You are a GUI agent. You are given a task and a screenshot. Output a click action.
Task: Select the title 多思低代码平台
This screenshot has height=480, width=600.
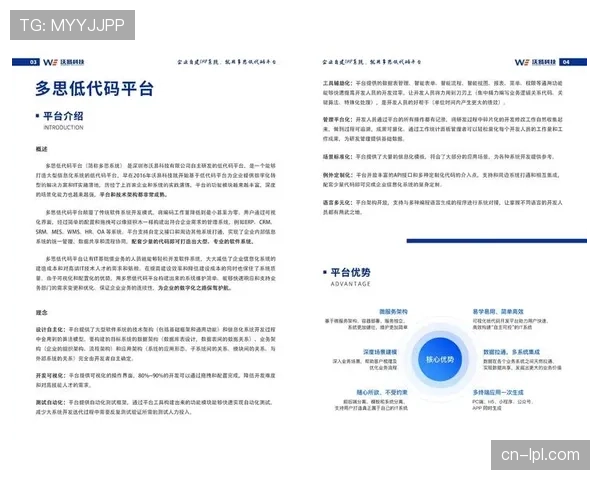coord(95,88)
